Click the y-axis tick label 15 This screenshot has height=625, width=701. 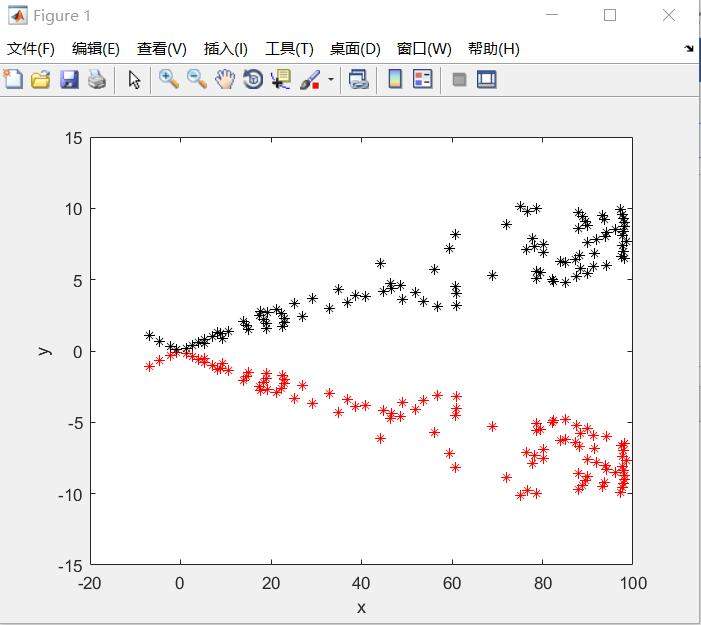tap(74, 138)
